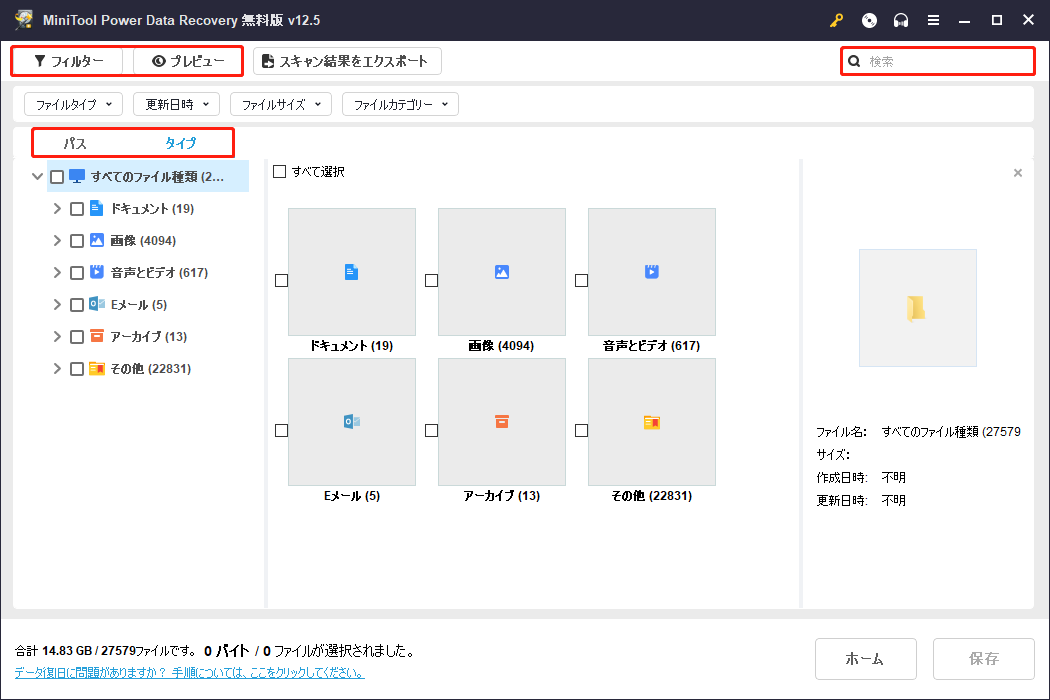Check the box beside 音声とビデオ thumbnail

point(581,280)
